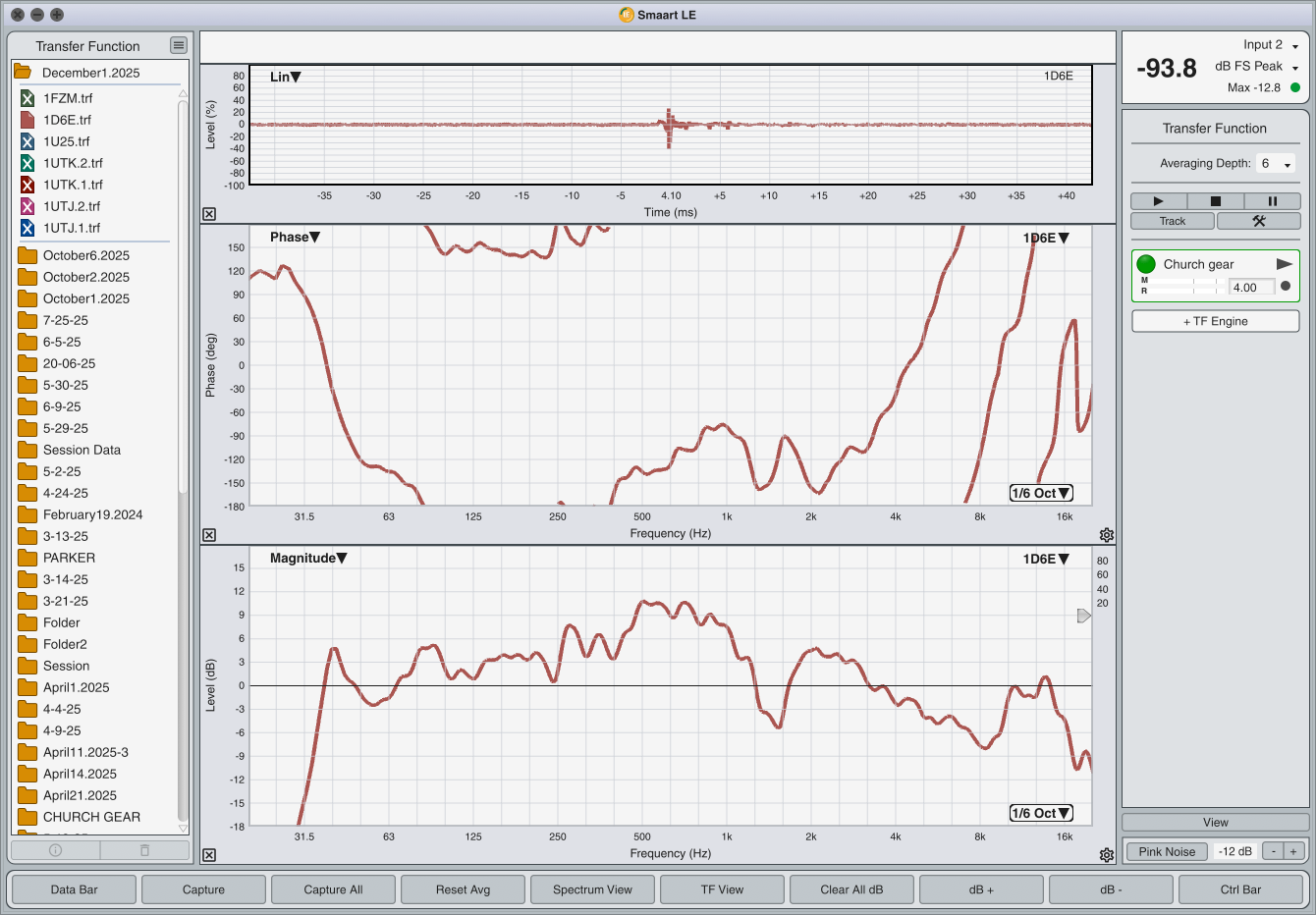
Task: Open the Transfer Function data bar menu icon
Action: (x=178, y=45)
